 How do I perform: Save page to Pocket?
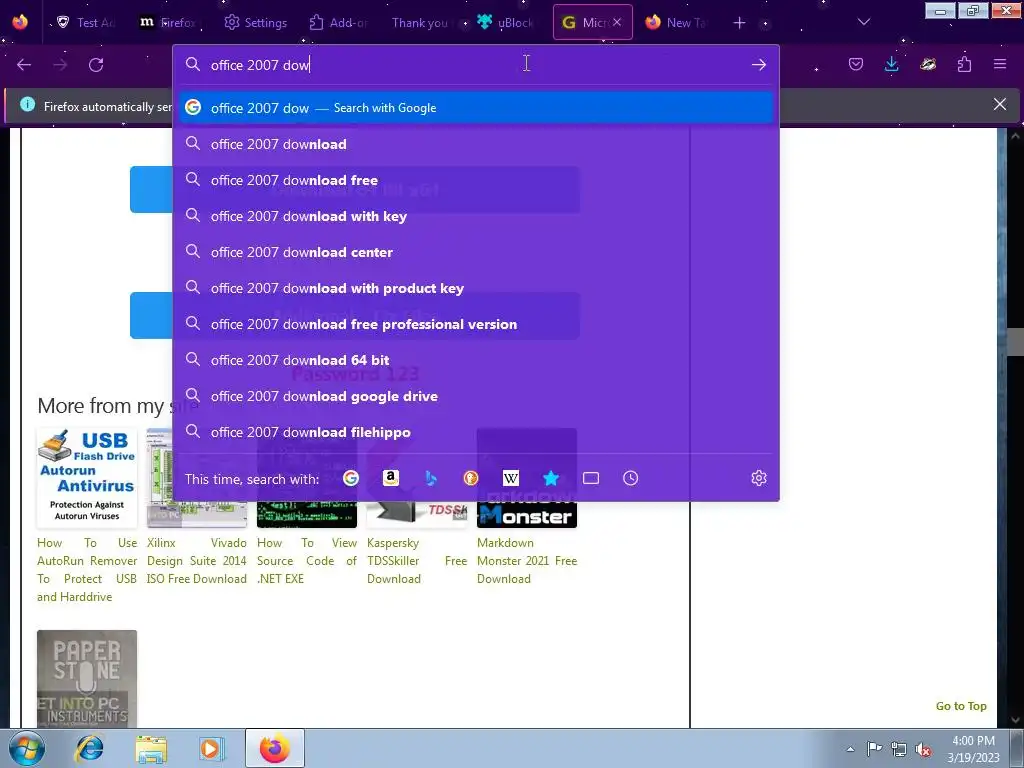point(856,64)
